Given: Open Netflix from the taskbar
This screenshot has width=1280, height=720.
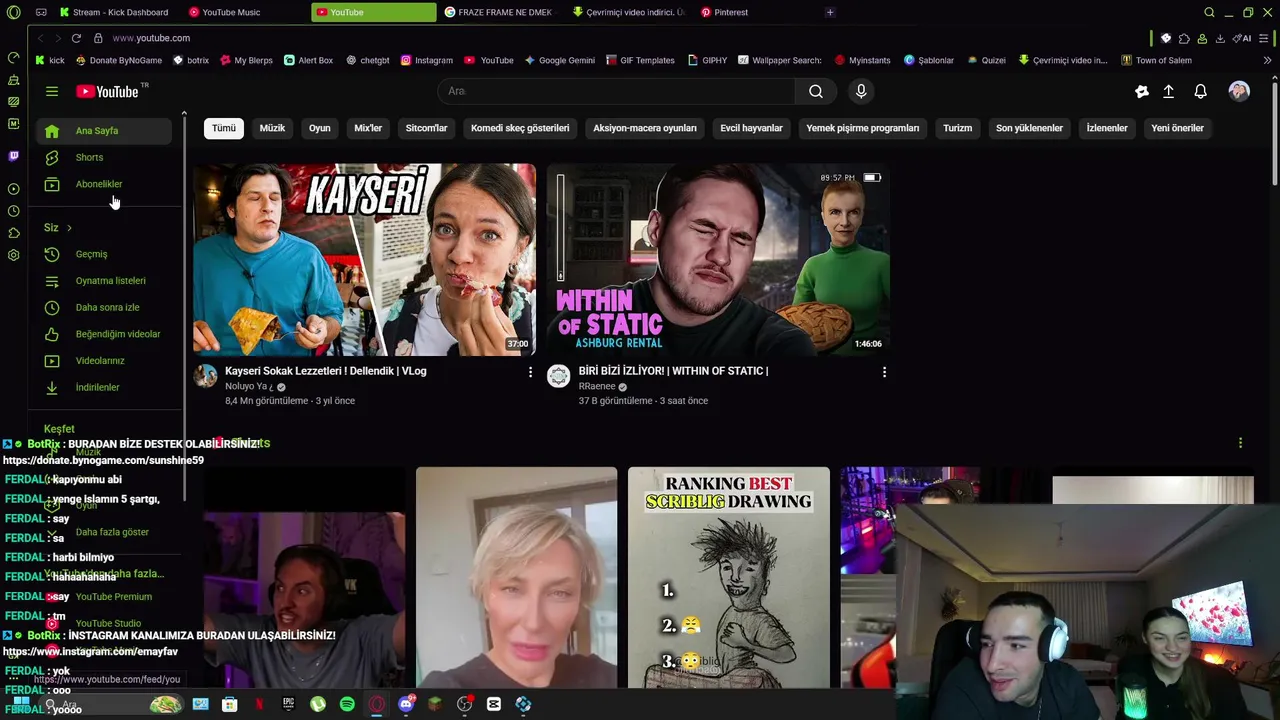Looking at the screenshot, I should [259, 704].
